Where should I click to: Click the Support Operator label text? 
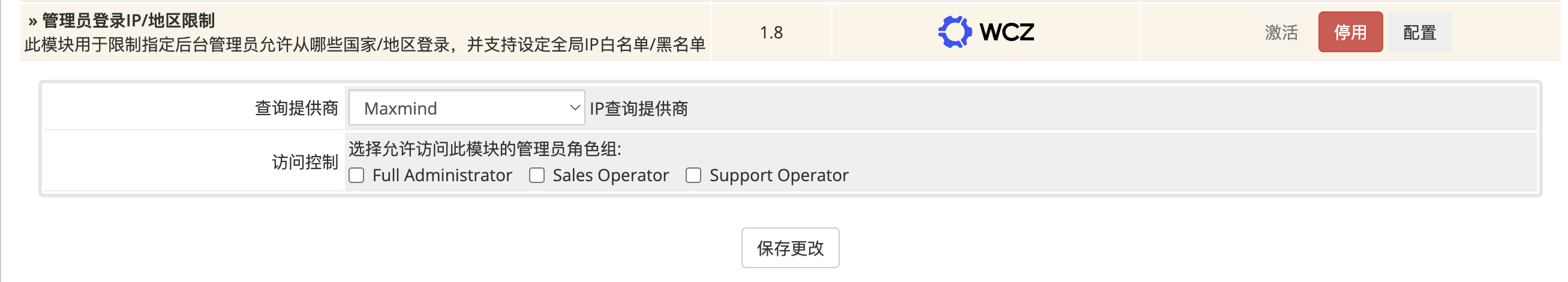coord(779,175)
